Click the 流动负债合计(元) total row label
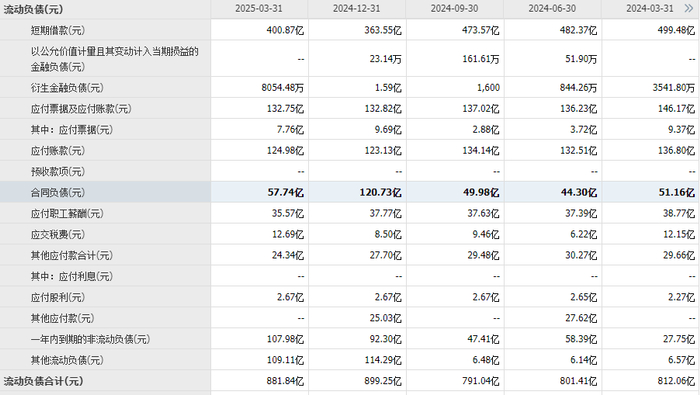 43,382
